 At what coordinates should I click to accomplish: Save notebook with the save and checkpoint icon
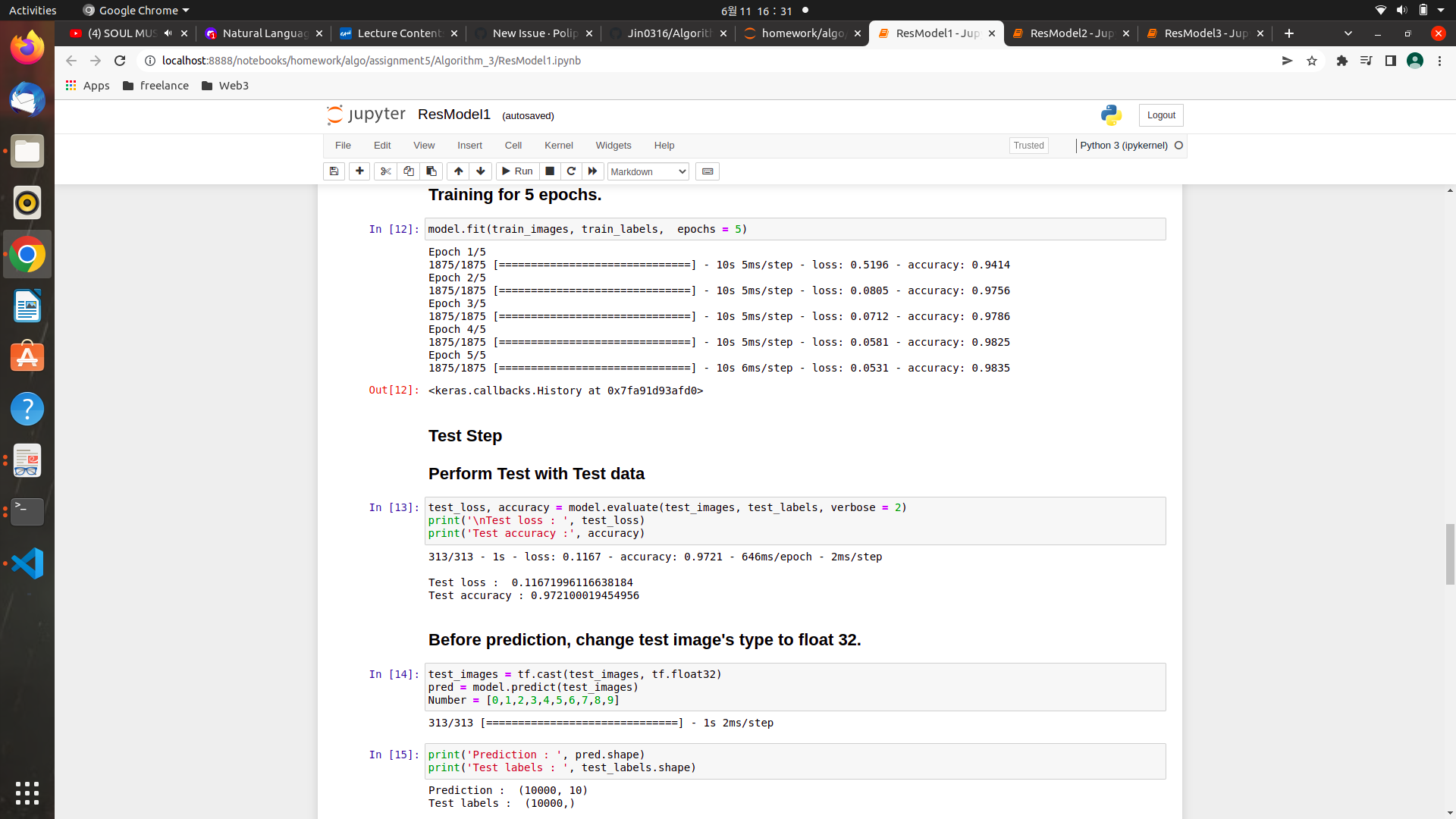click(x=334, y=171)
